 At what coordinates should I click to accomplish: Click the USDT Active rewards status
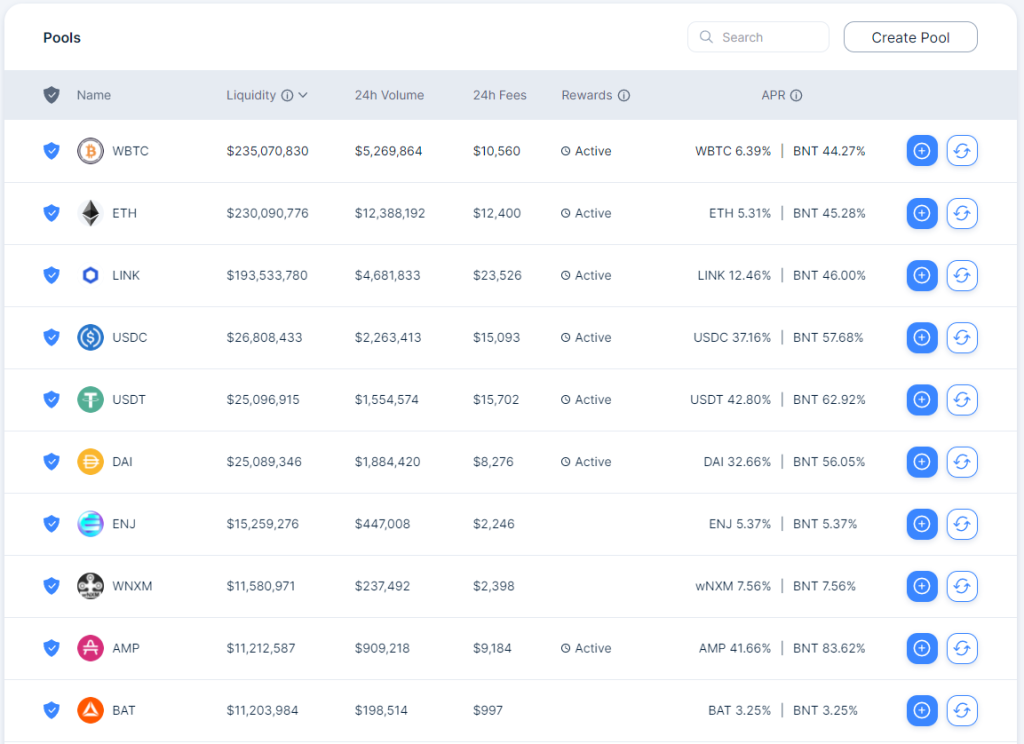(x=586, y=399)
